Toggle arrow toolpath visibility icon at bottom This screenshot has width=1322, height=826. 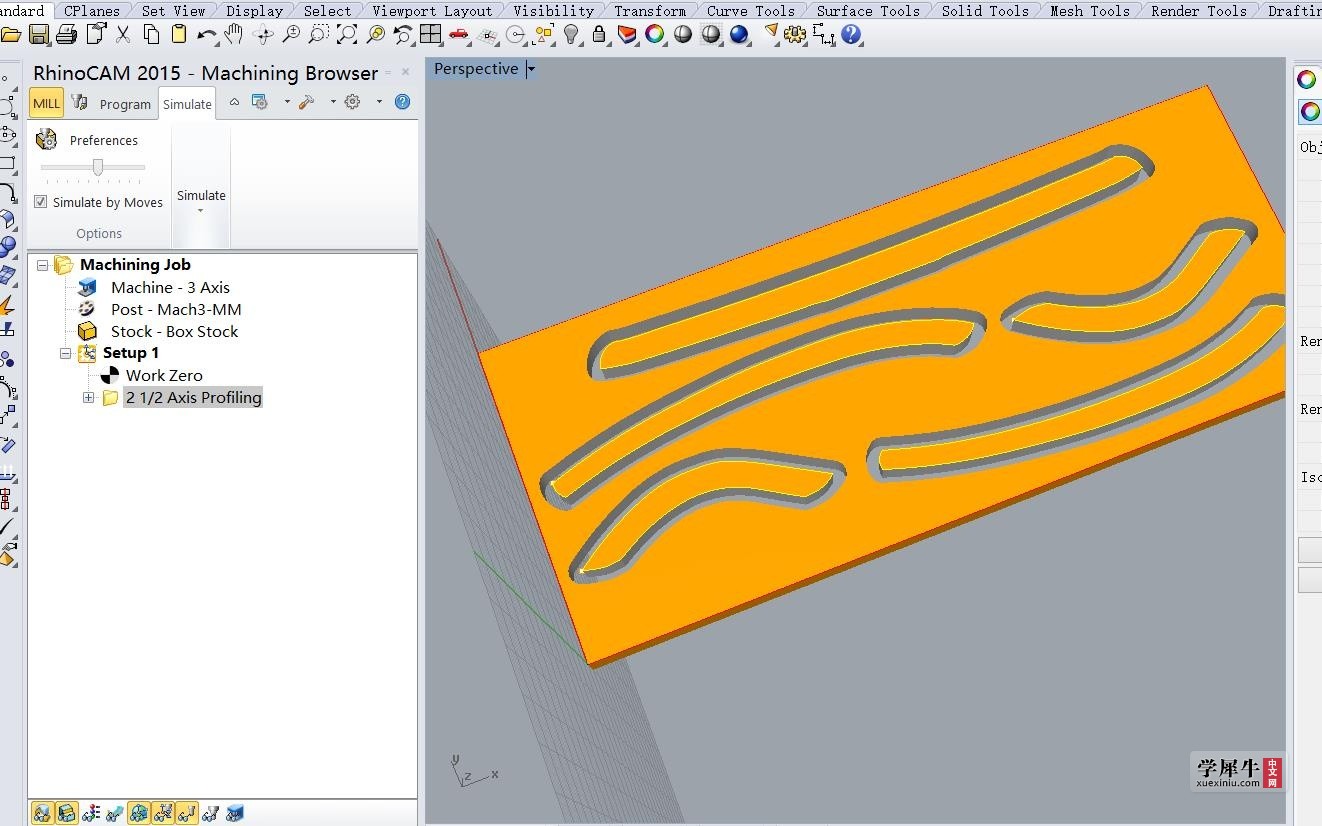pyautogui.click(x=115, y=813)
